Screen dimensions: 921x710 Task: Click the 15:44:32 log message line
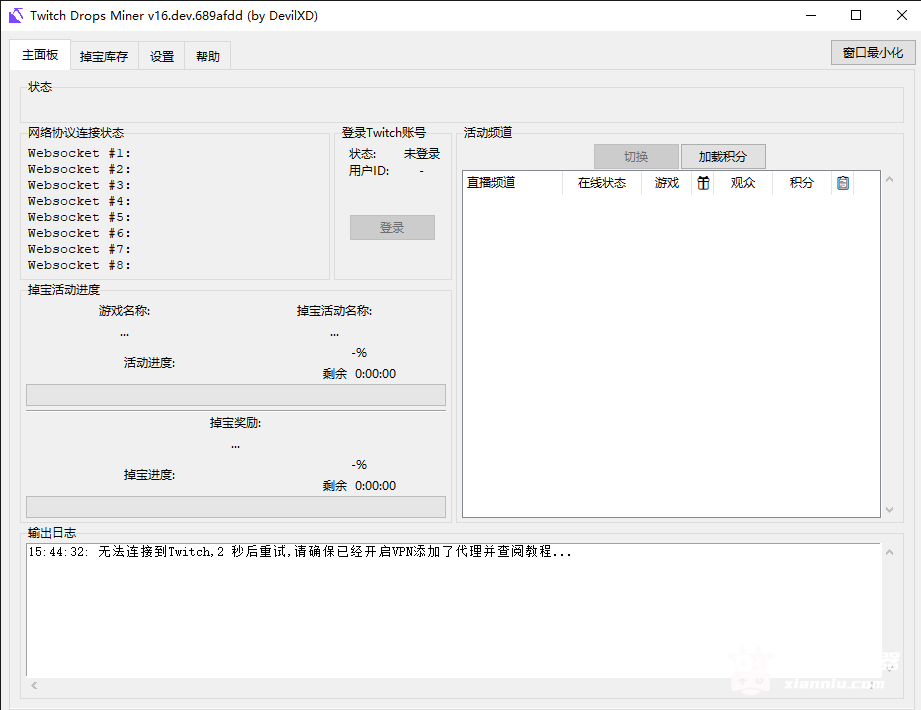point(300,551)
